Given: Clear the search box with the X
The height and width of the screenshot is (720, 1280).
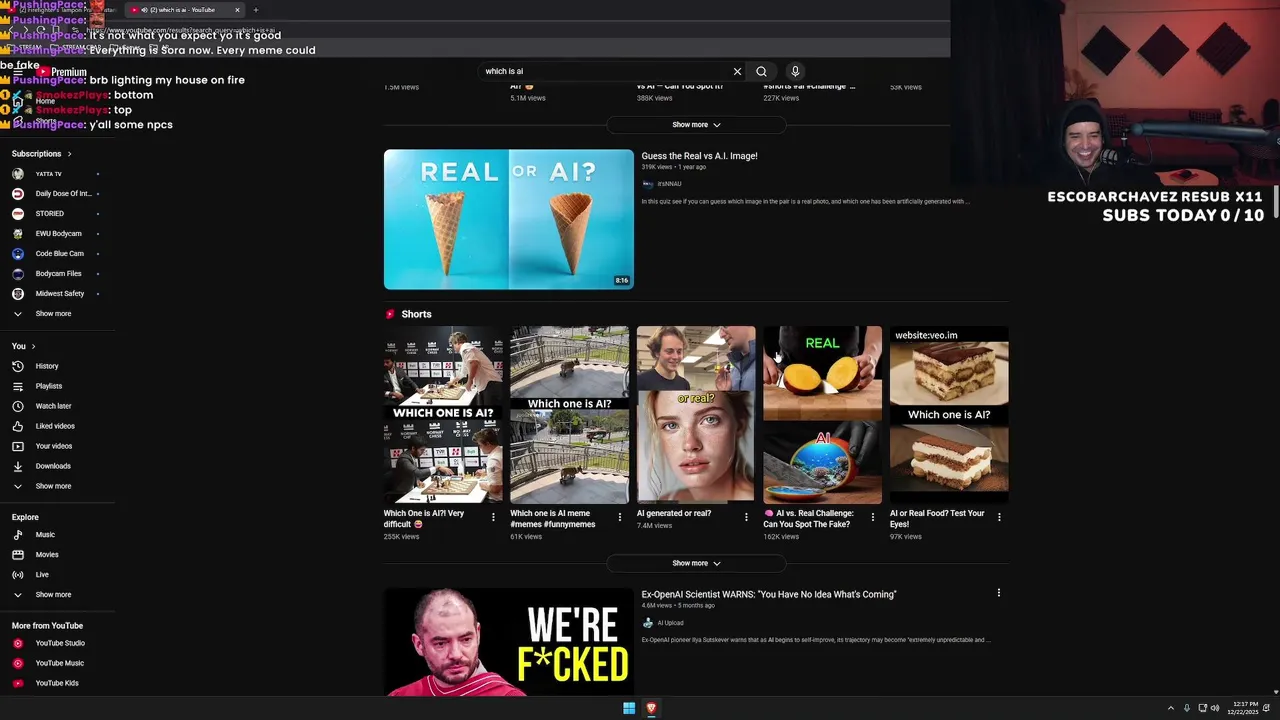Looking at the screenshot, I should click(737, 71).
